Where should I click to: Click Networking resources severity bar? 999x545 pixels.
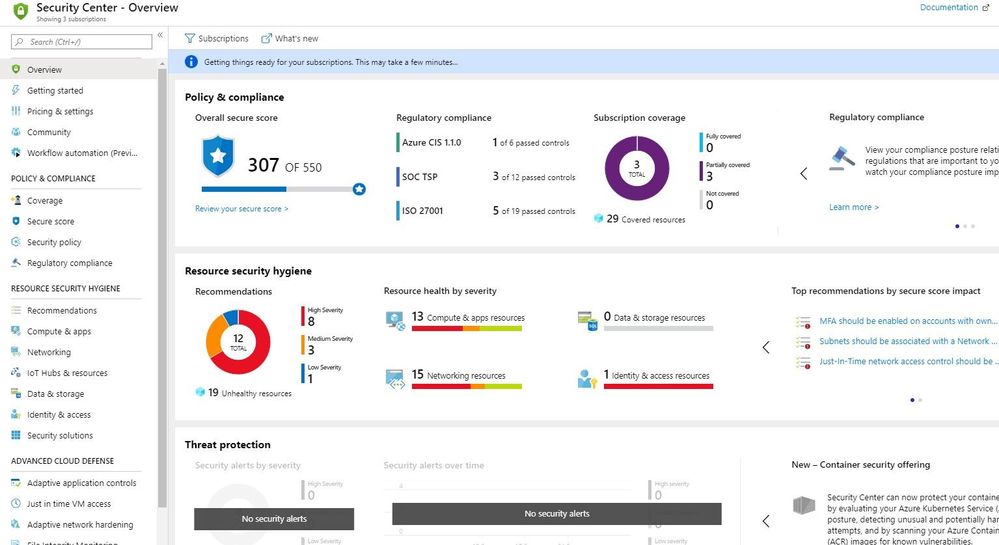pyautogui.click(x=466, y=386)
